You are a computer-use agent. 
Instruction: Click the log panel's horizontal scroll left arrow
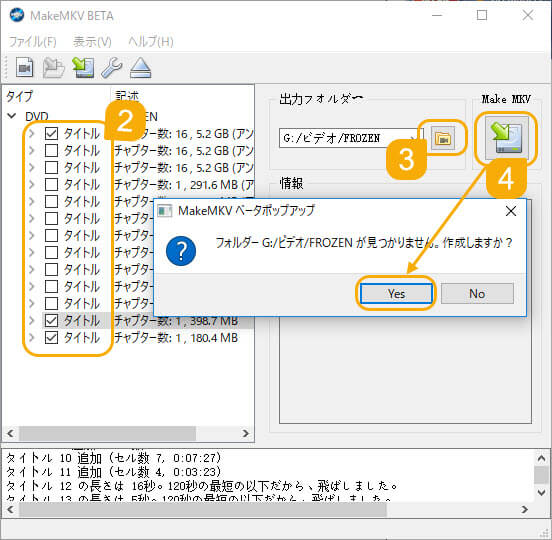(x=11, y=509)
